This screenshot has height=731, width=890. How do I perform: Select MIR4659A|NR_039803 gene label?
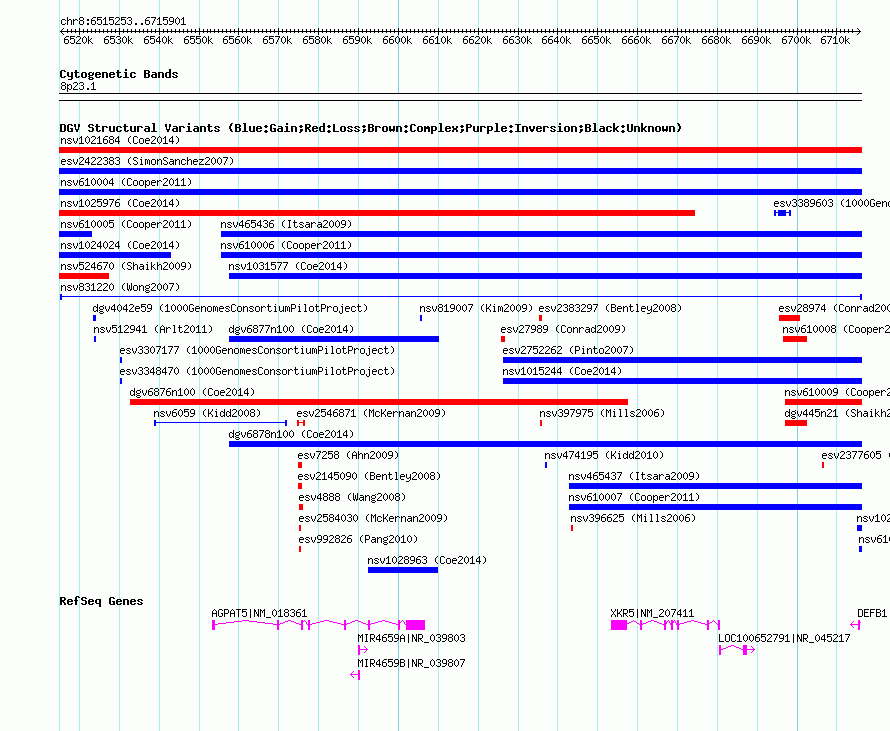pos(411,638)
